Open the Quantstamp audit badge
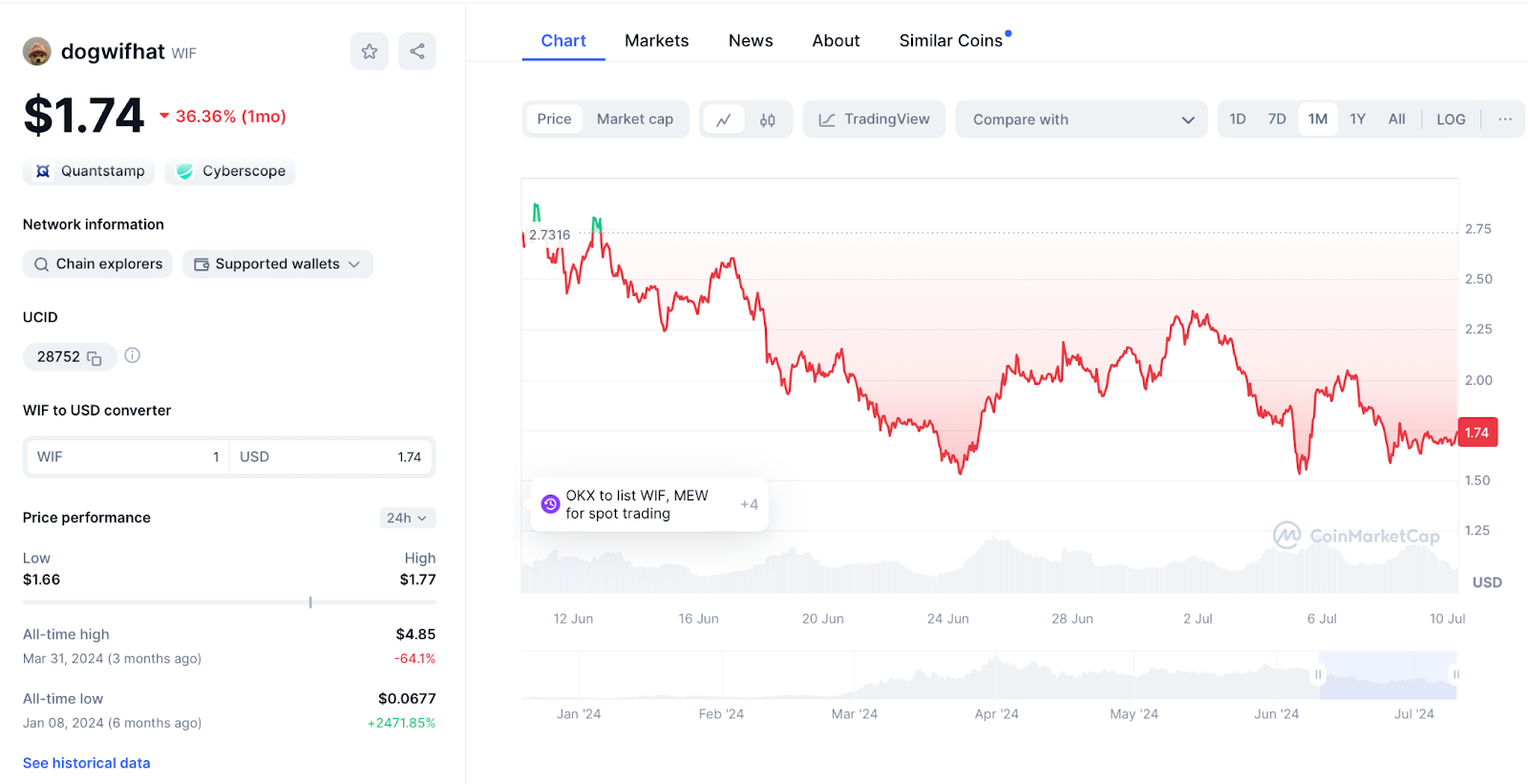This screenshot has height=784, width=1528. point(89,171)
